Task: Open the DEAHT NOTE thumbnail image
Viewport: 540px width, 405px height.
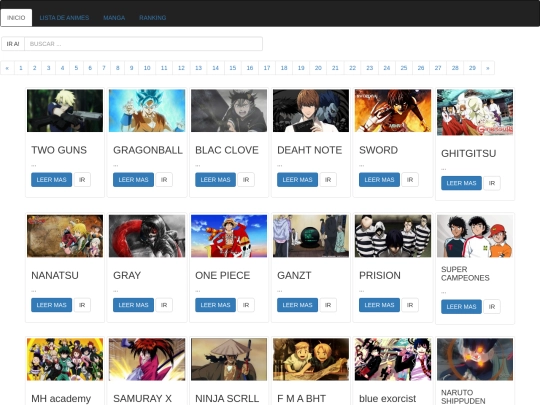Action: point(311,111)
